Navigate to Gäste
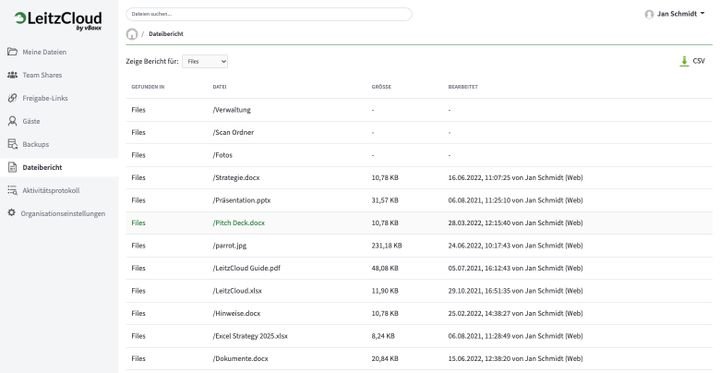 pyautogui.click(x=31, y=121)
